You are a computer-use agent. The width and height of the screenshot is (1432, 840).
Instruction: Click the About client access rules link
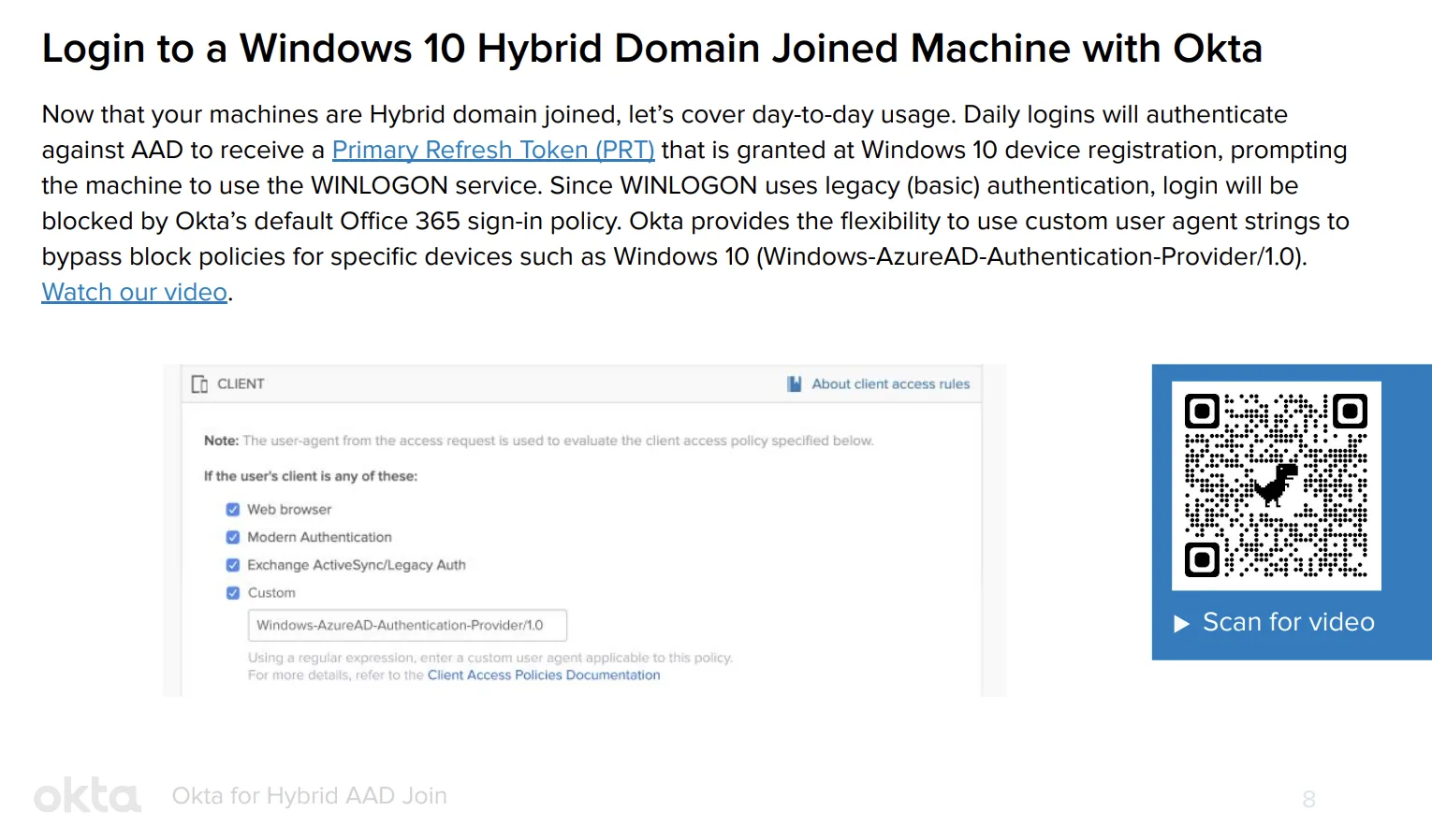890,384
